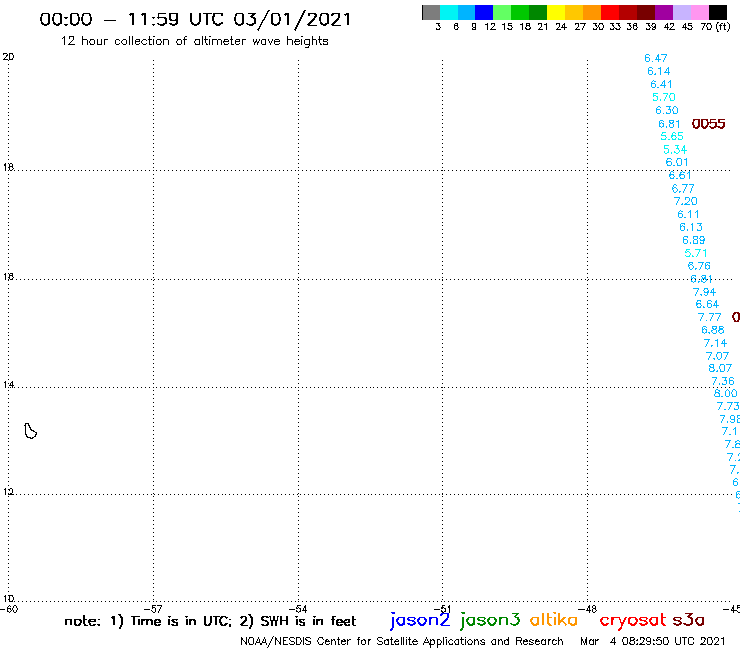Click the wave height value 6.30
Viewport: 740px width, 650px height.
coord(667,110)
